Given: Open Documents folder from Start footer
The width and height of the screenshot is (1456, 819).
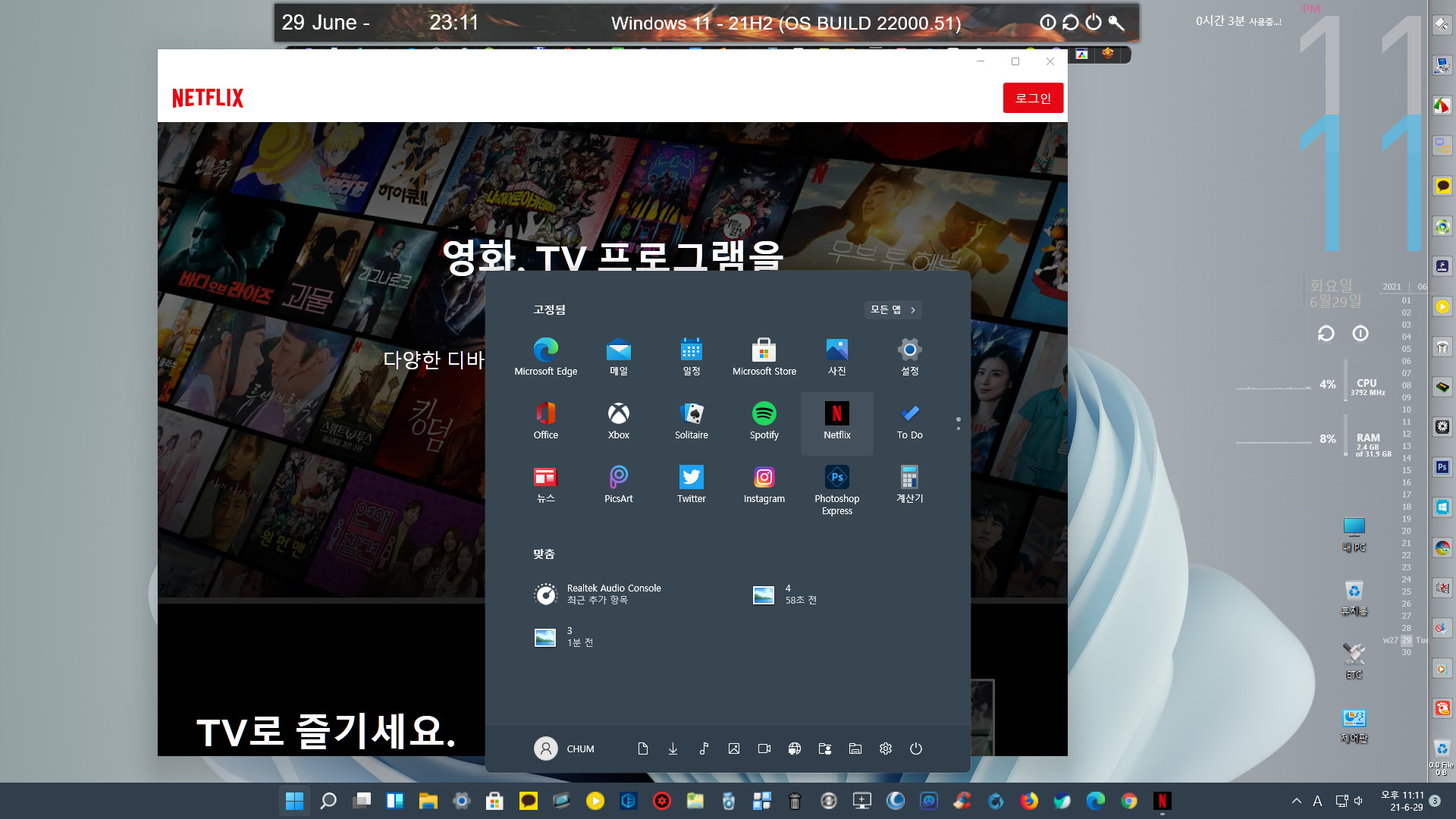Looking at the screenshot, I should (x=643, y=748).
